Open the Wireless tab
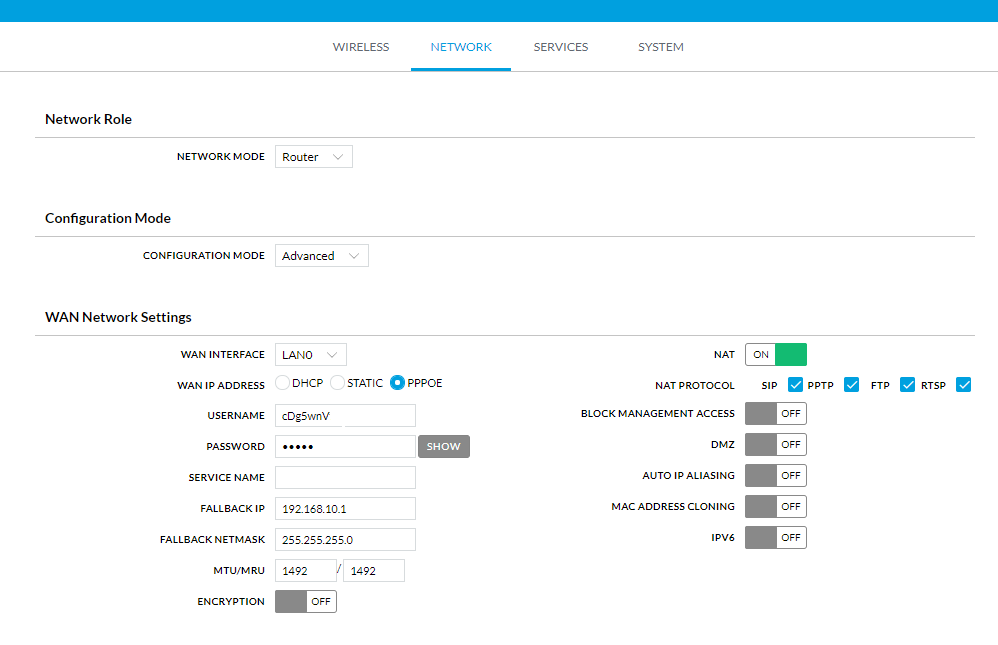This screenshot has height=645, width=998. coord(360,47)
